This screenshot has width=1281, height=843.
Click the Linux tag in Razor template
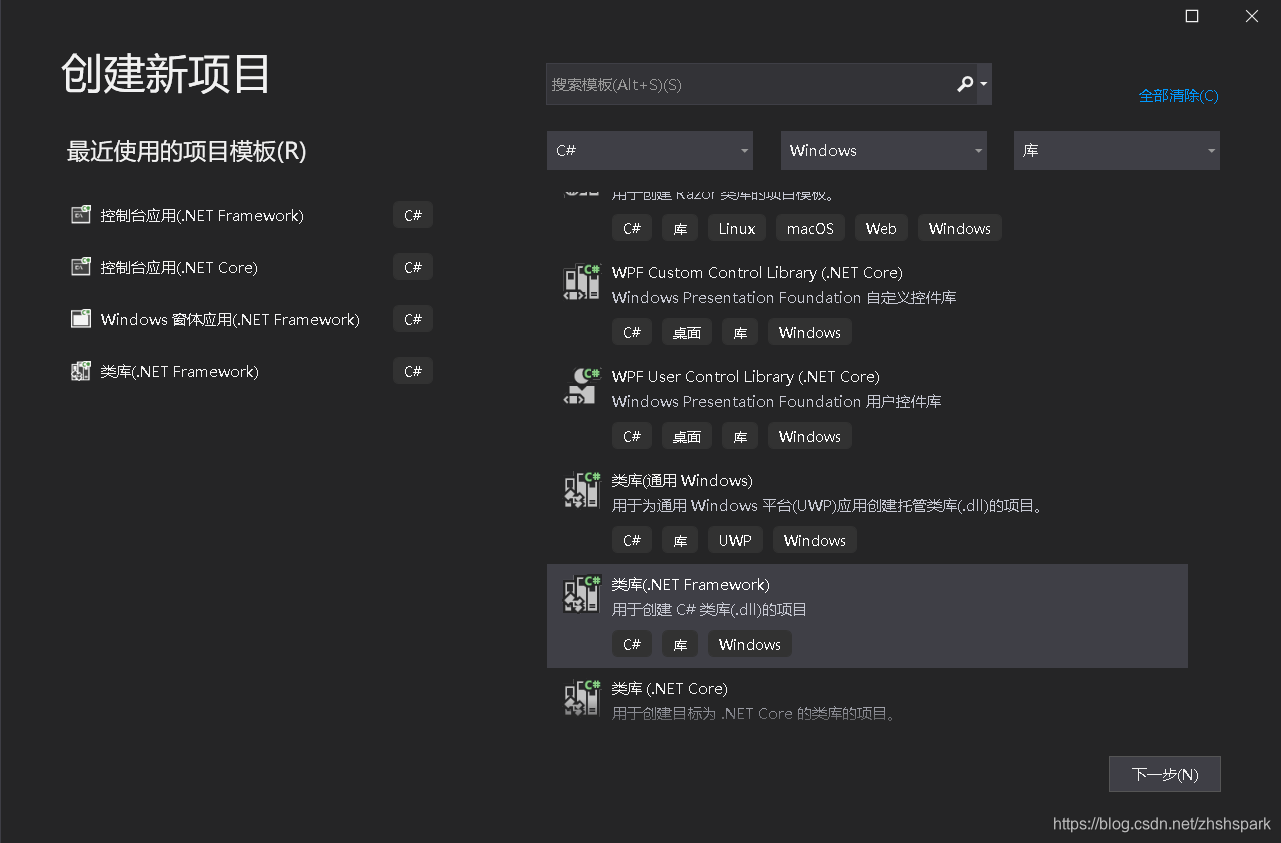pyautogui.click(x=737, y=228)
